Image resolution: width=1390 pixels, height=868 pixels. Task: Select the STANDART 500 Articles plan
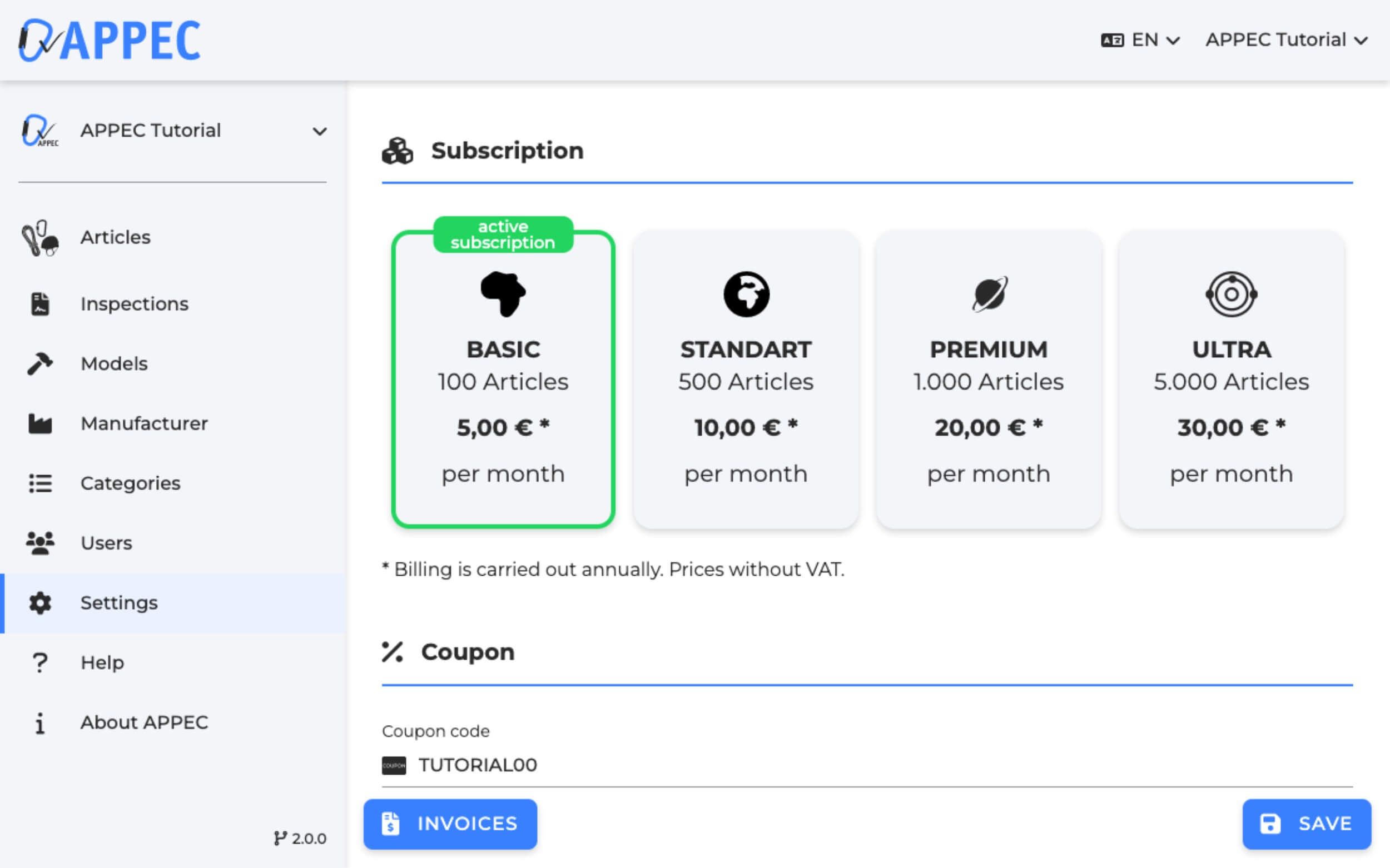(746, 379)
